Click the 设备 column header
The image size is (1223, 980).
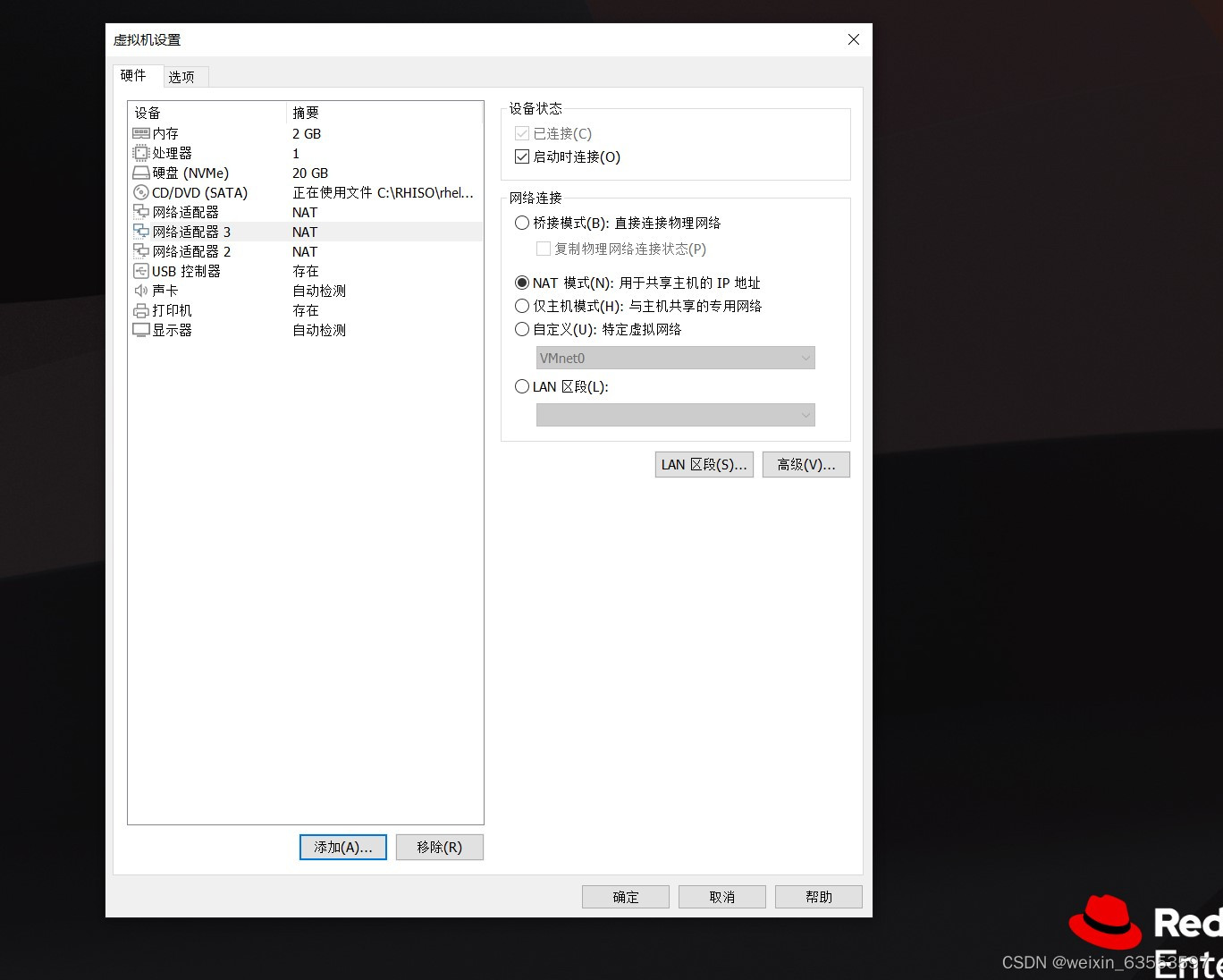(207, 113)
